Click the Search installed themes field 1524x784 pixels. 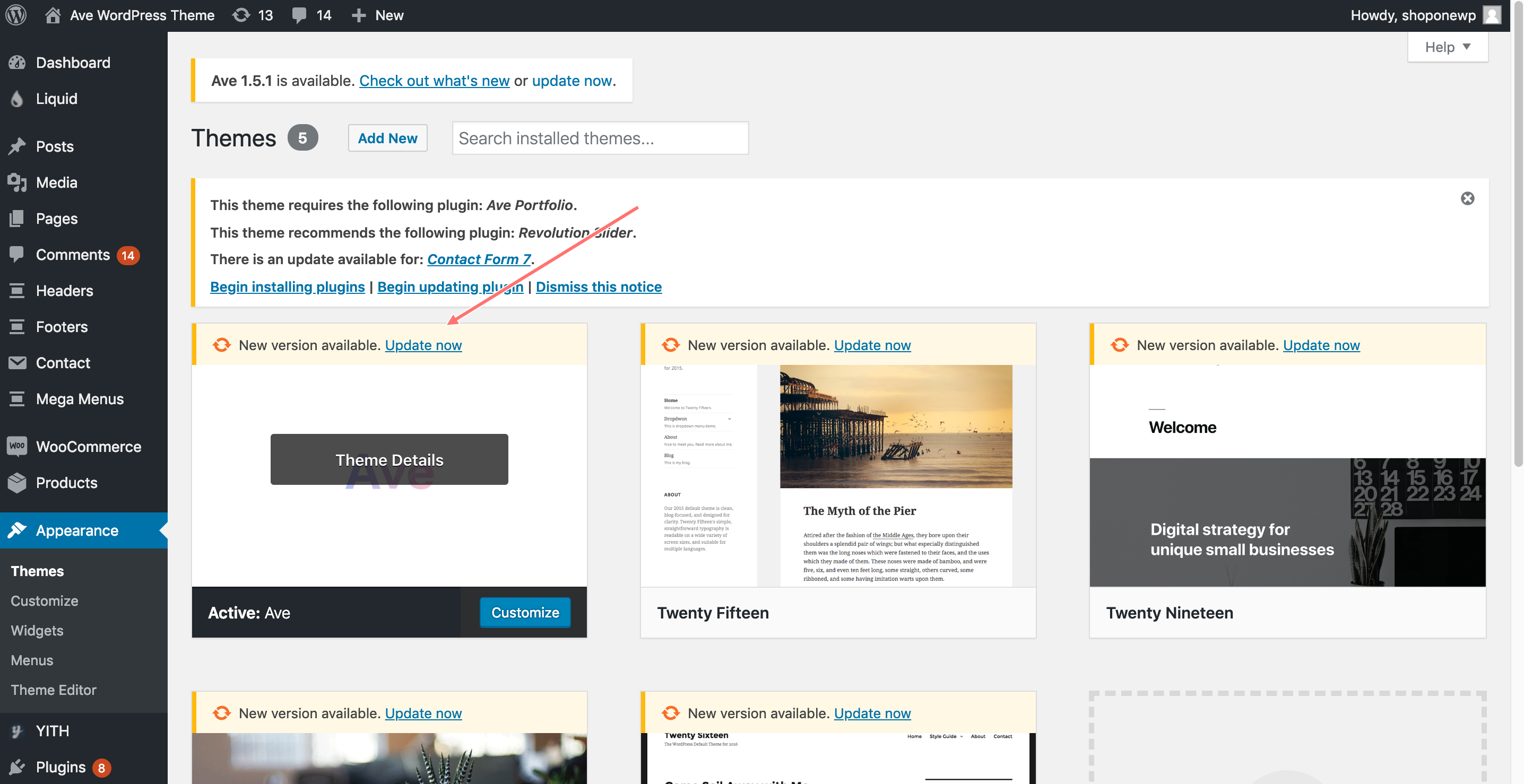(x=600, y=138)
